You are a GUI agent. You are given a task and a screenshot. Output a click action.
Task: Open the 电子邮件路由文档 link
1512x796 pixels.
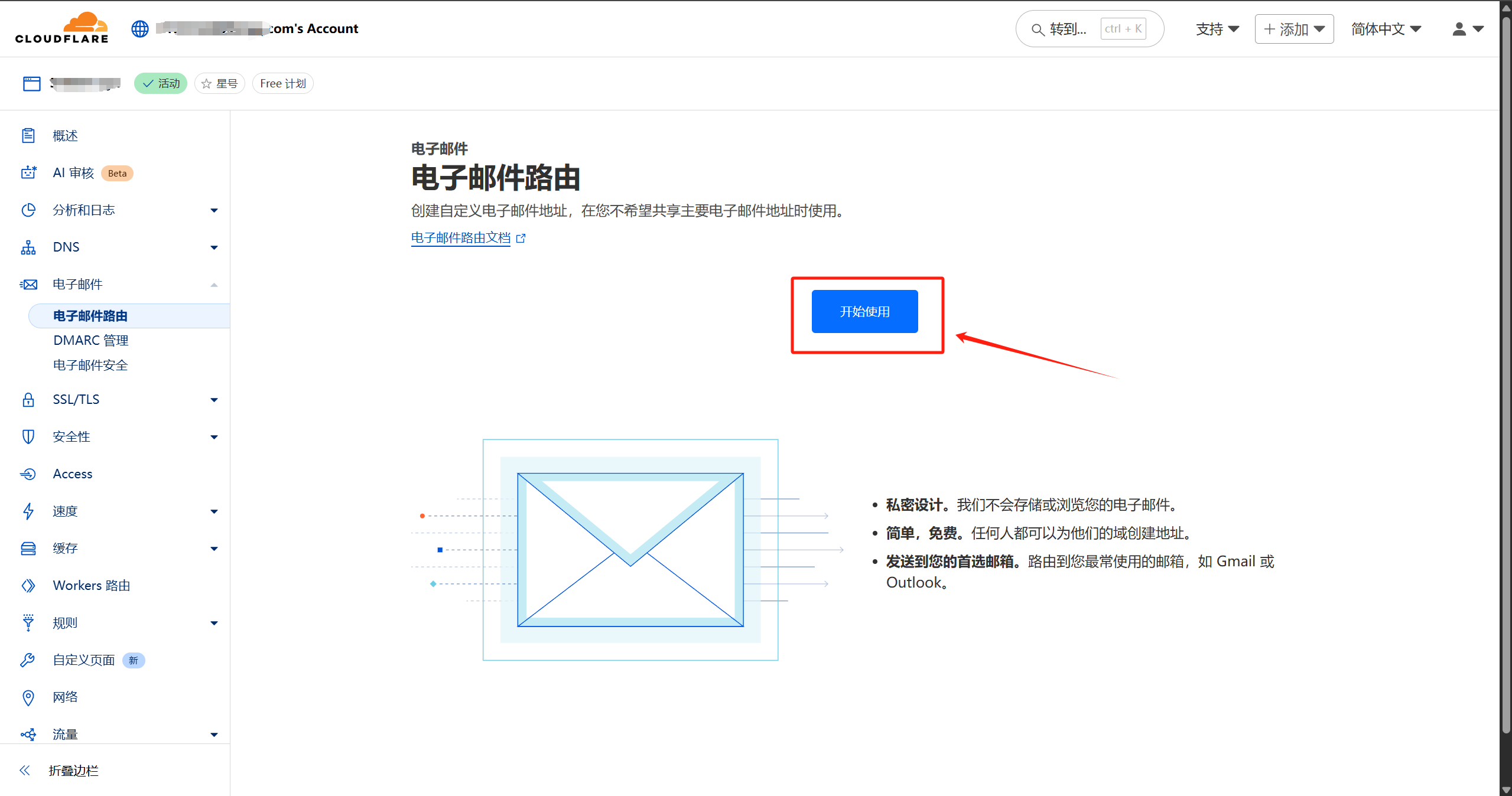[461, 238]
